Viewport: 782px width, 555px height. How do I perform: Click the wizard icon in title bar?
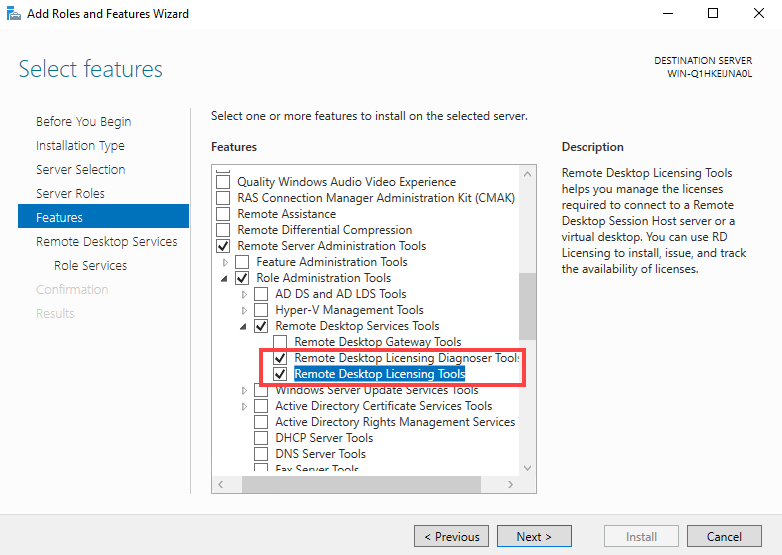[x=13, y=13]
